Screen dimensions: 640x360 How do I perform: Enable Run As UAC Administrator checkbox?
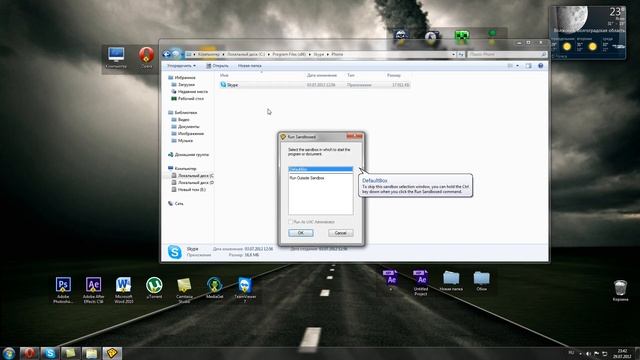coord(291,222)
